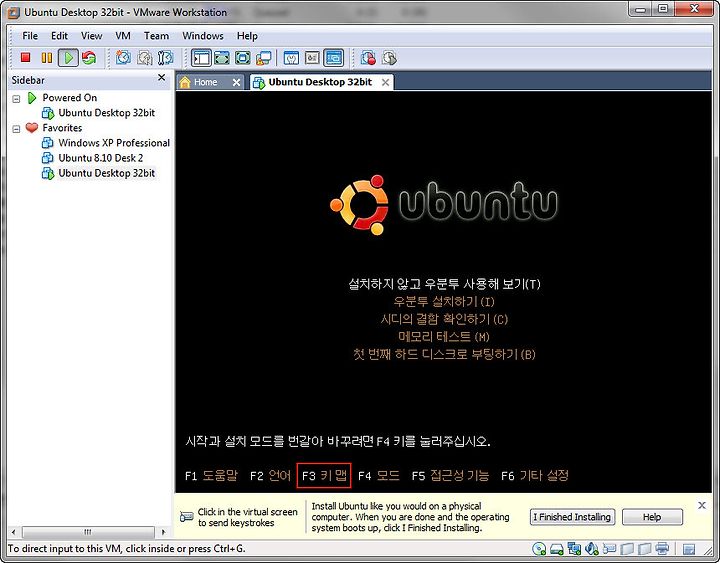Open the message log icon in status bar
Image resolution: width=720 pixels, height=563 pixels.
[x=689, y=549]
